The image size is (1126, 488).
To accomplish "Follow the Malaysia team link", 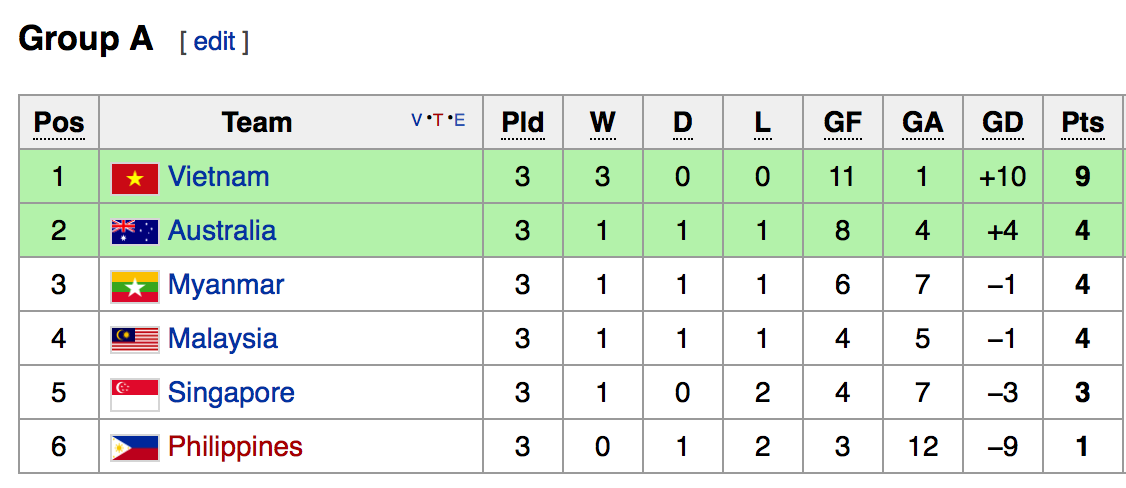I will (222, 339).
